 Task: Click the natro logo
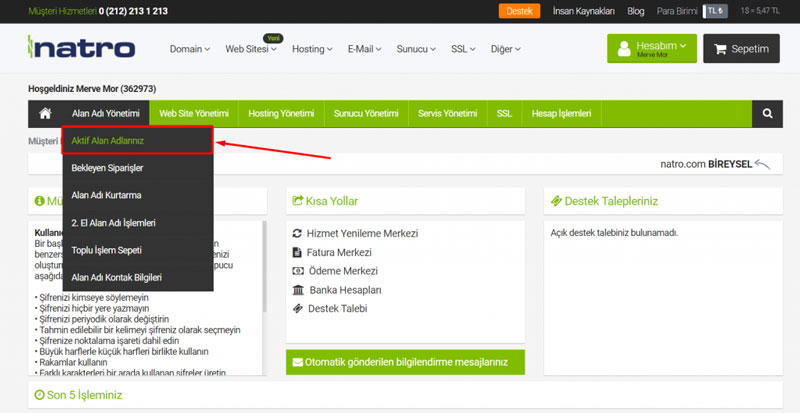click(82, 47)
